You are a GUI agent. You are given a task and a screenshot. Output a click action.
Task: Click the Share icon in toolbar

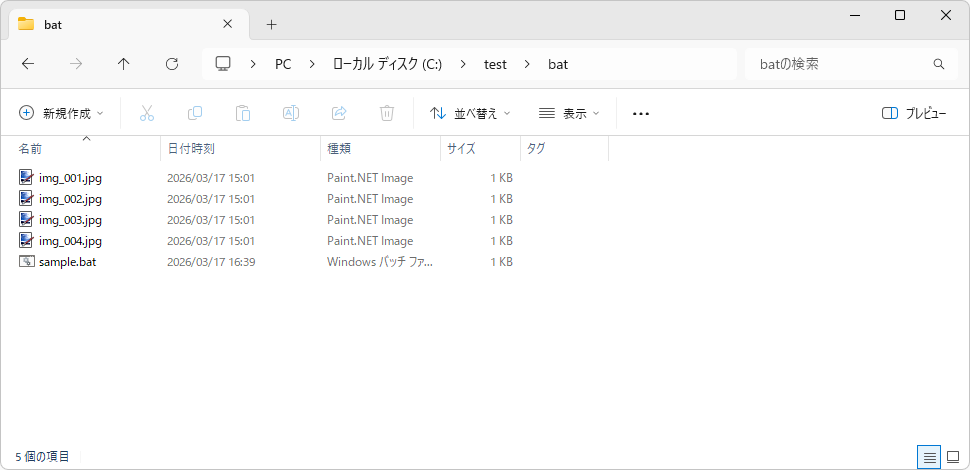(x=339, y=113)
